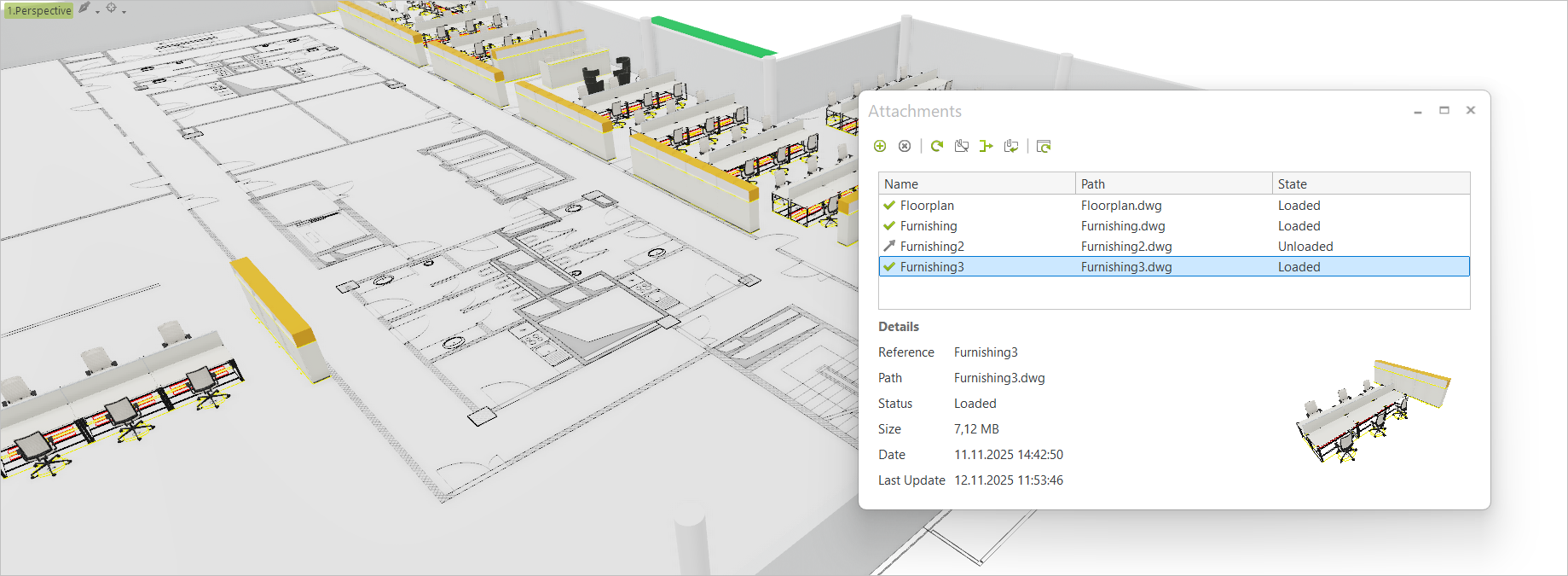Click the Attachments panel title
This screenshot has width=1568, height=576.
915,112
